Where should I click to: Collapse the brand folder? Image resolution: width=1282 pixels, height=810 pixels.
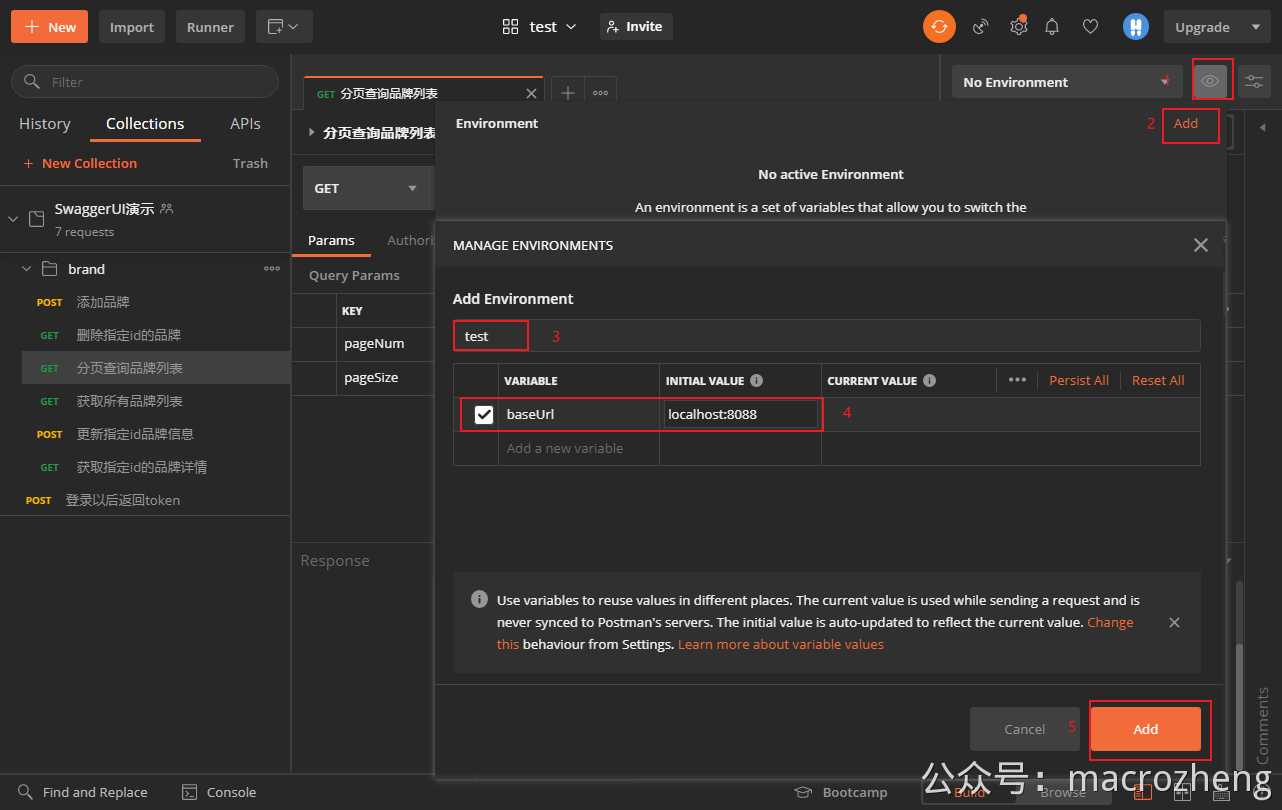[x=26, y=269]
